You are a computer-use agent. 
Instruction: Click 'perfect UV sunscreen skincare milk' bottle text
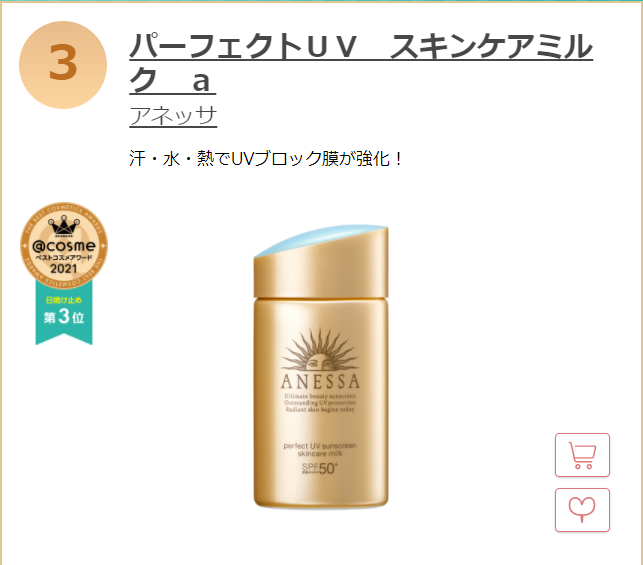click(x=320, y=449)
